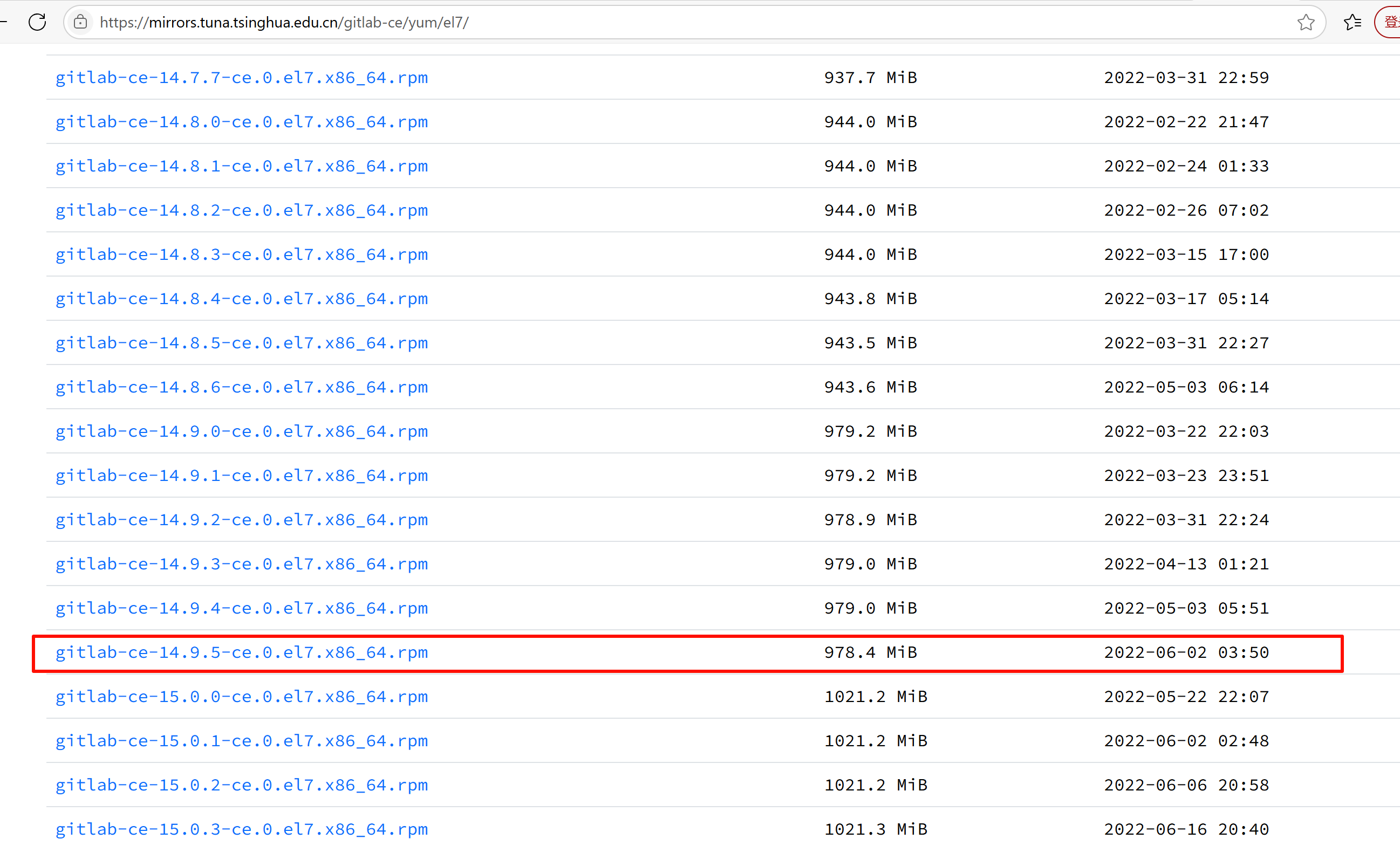
Task: Select date 2022-03-15 17:00
Action: click(1186, 255)
